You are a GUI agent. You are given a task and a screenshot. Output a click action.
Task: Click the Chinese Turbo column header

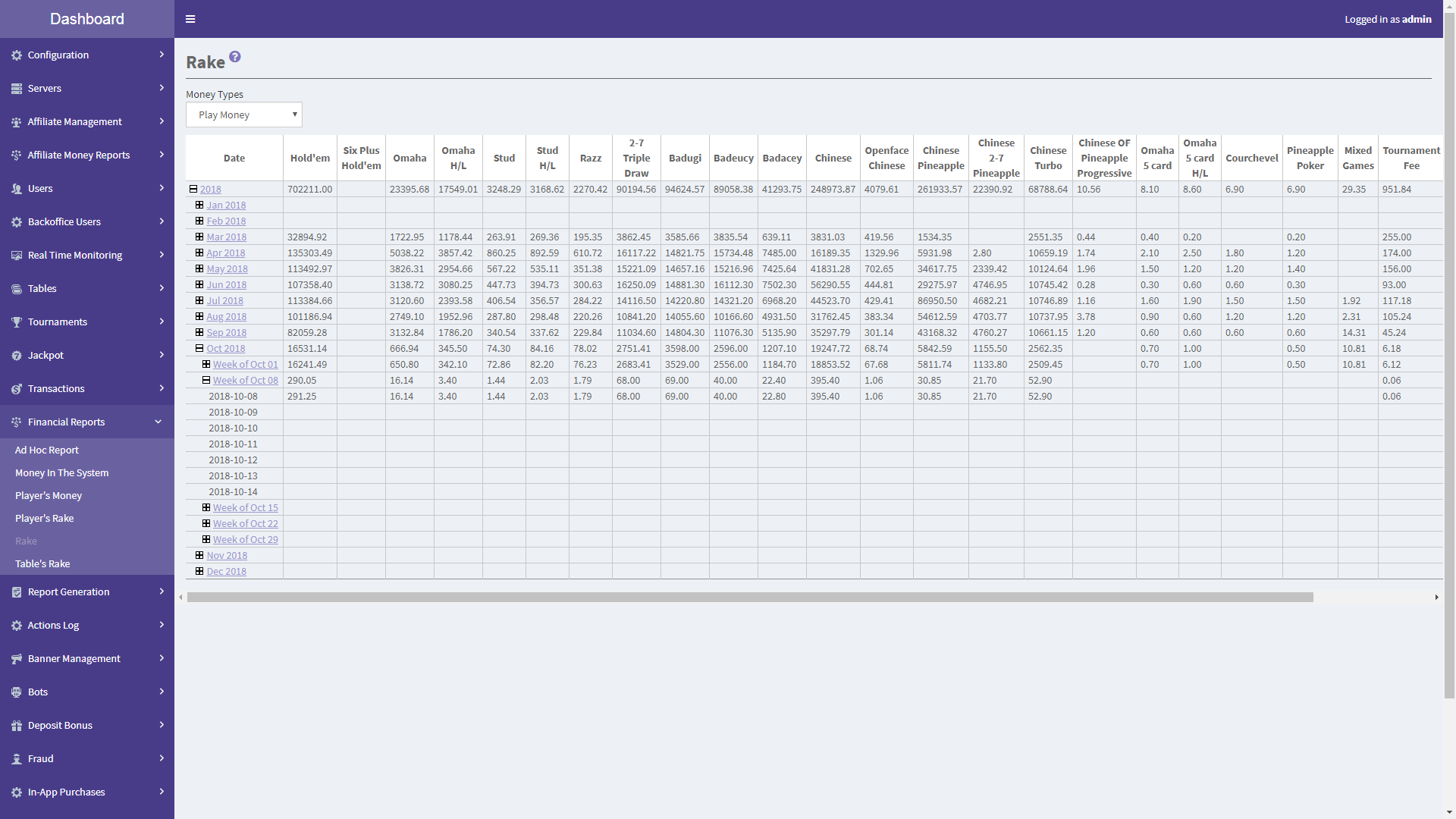[1048, 158]
